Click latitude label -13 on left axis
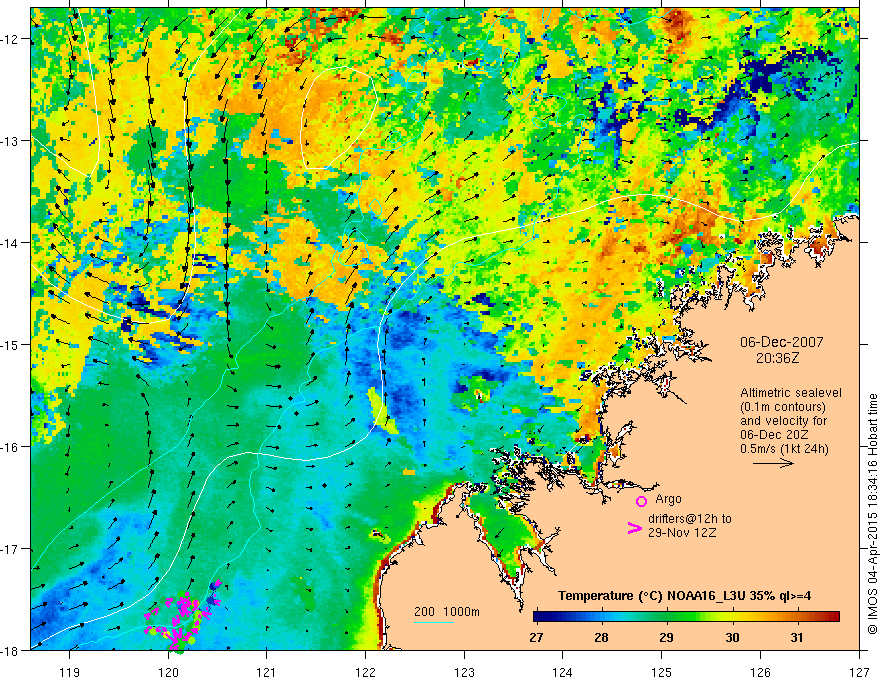The width and height of the screenshot is (880, 680). [x=9, y=141]
